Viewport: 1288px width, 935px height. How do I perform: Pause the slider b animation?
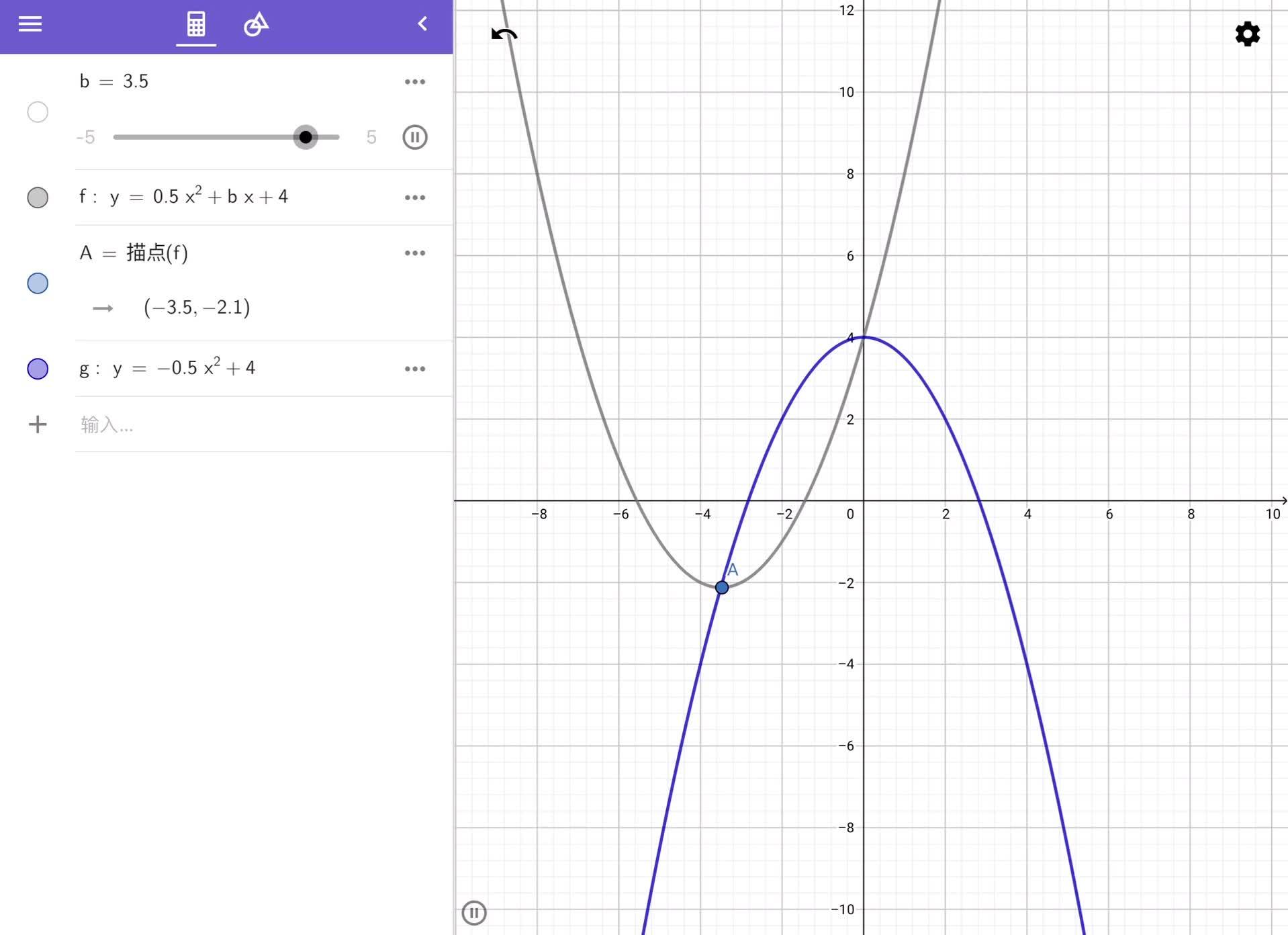tap(415, 137)
